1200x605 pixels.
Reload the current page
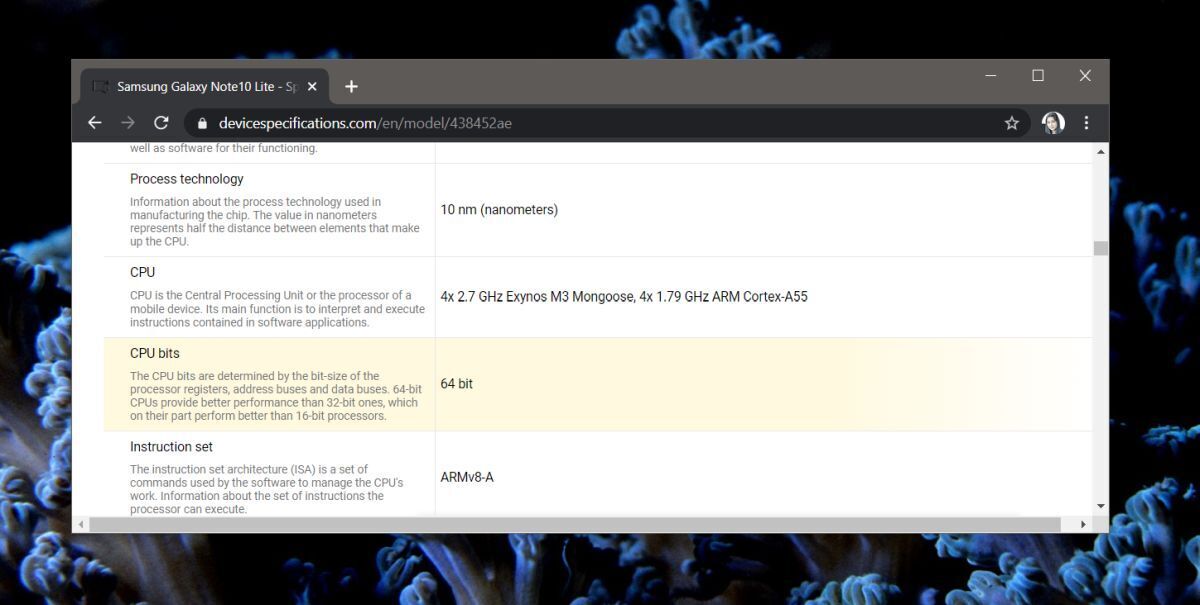[161, 122]
